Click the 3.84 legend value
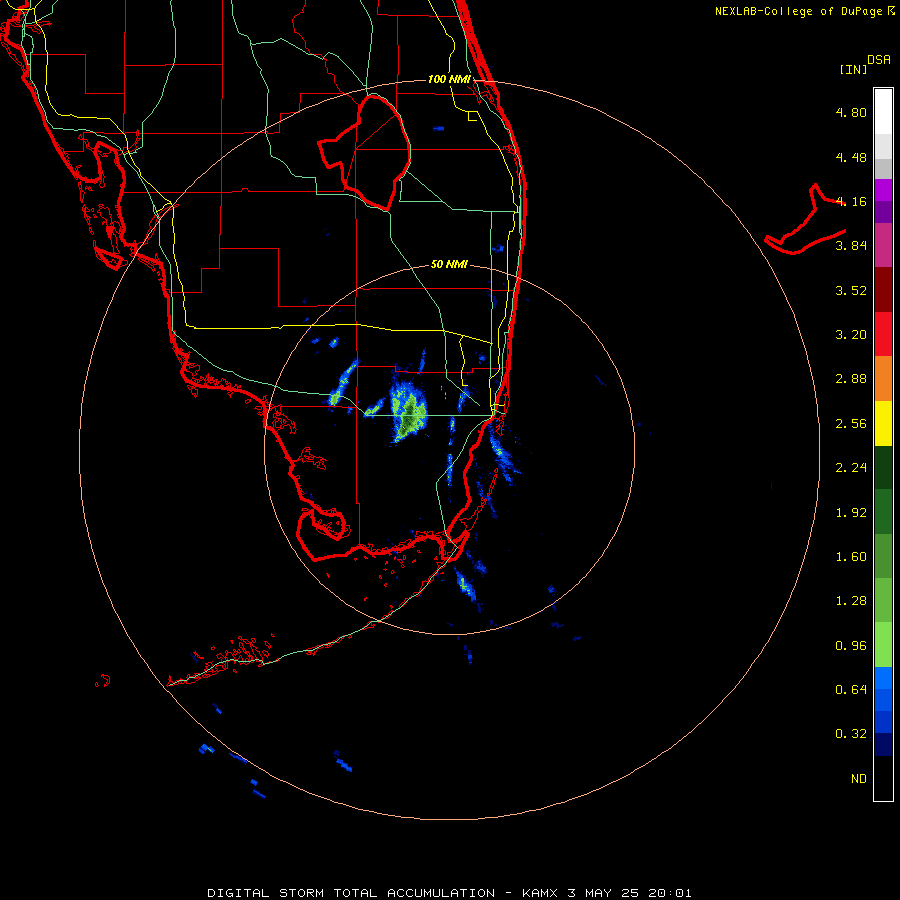 coord(851,246)
